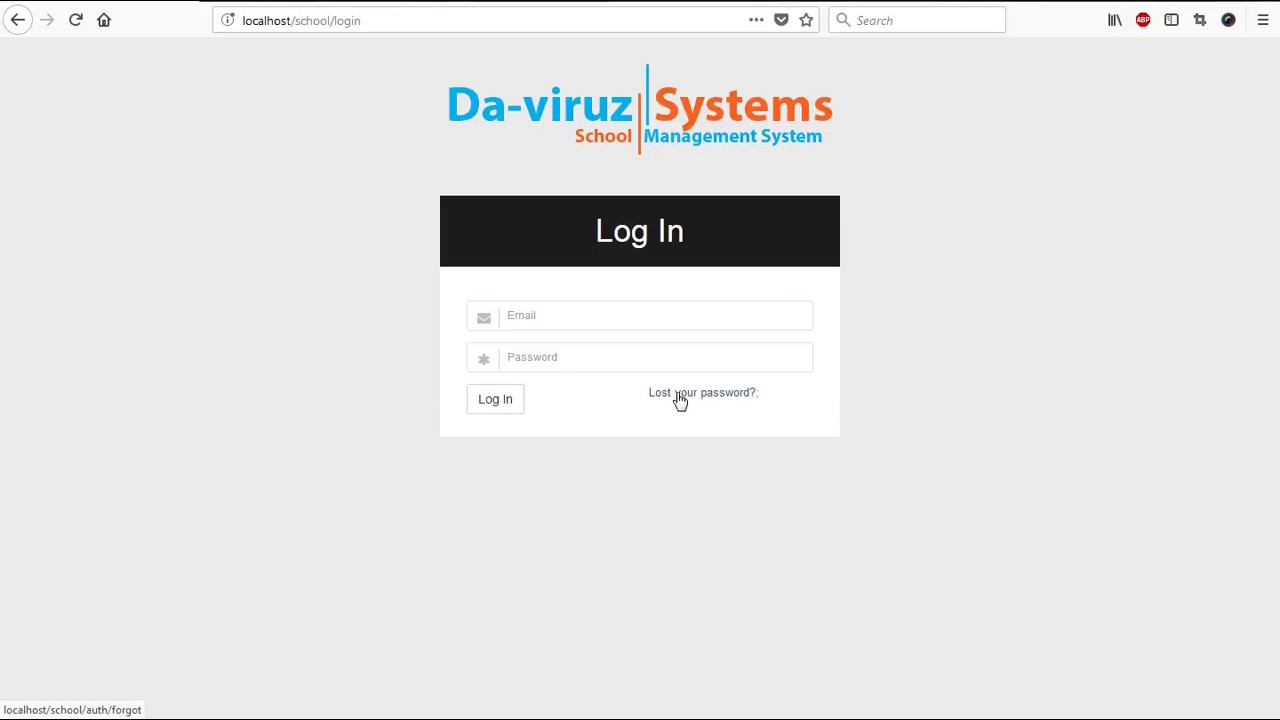Save page to Pocket icon
Image resolution: width=1280 pixels, height=720 pixels.
[x=781, y=20]
